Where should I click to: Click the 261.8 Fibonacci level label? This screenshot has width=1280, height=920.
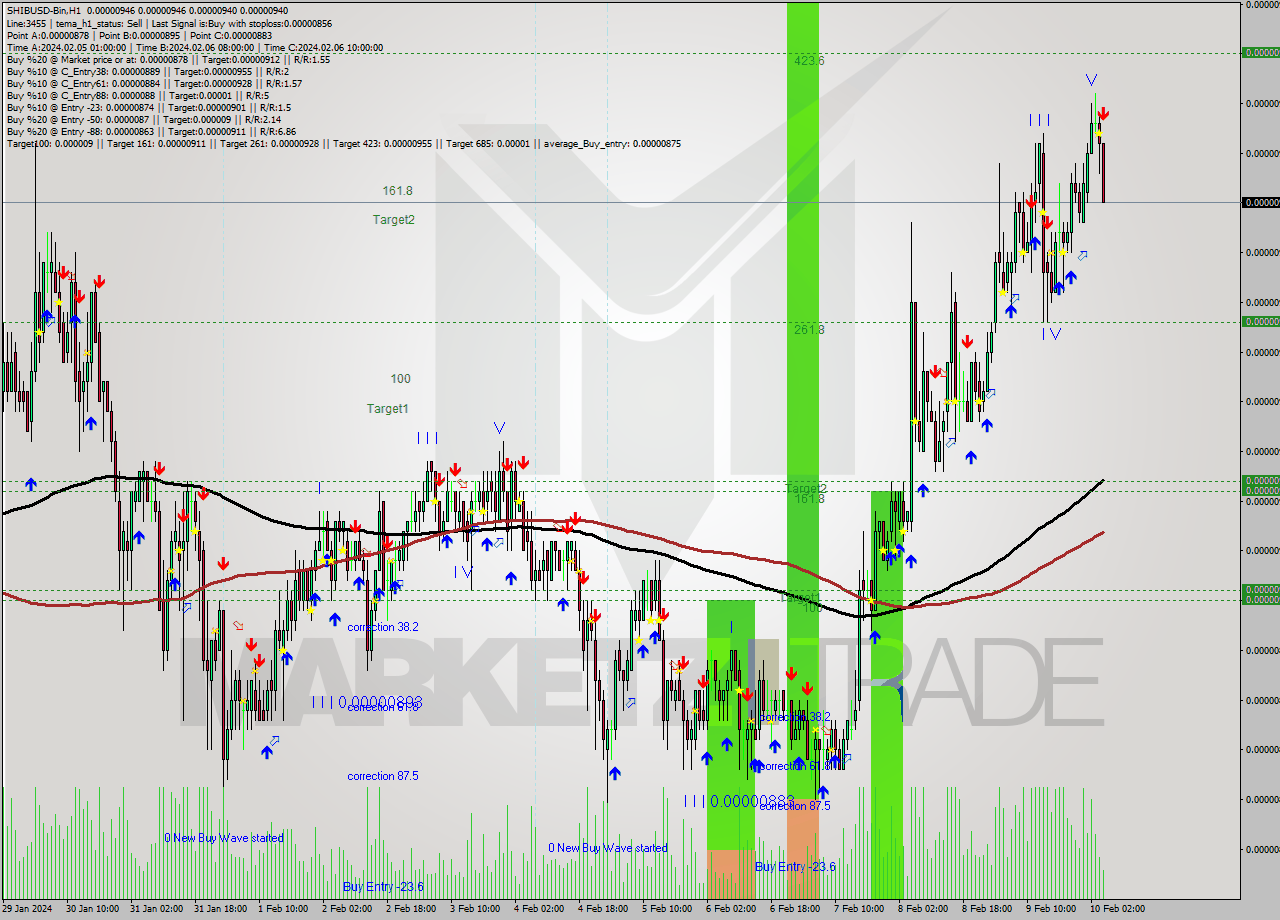point(809,330)
